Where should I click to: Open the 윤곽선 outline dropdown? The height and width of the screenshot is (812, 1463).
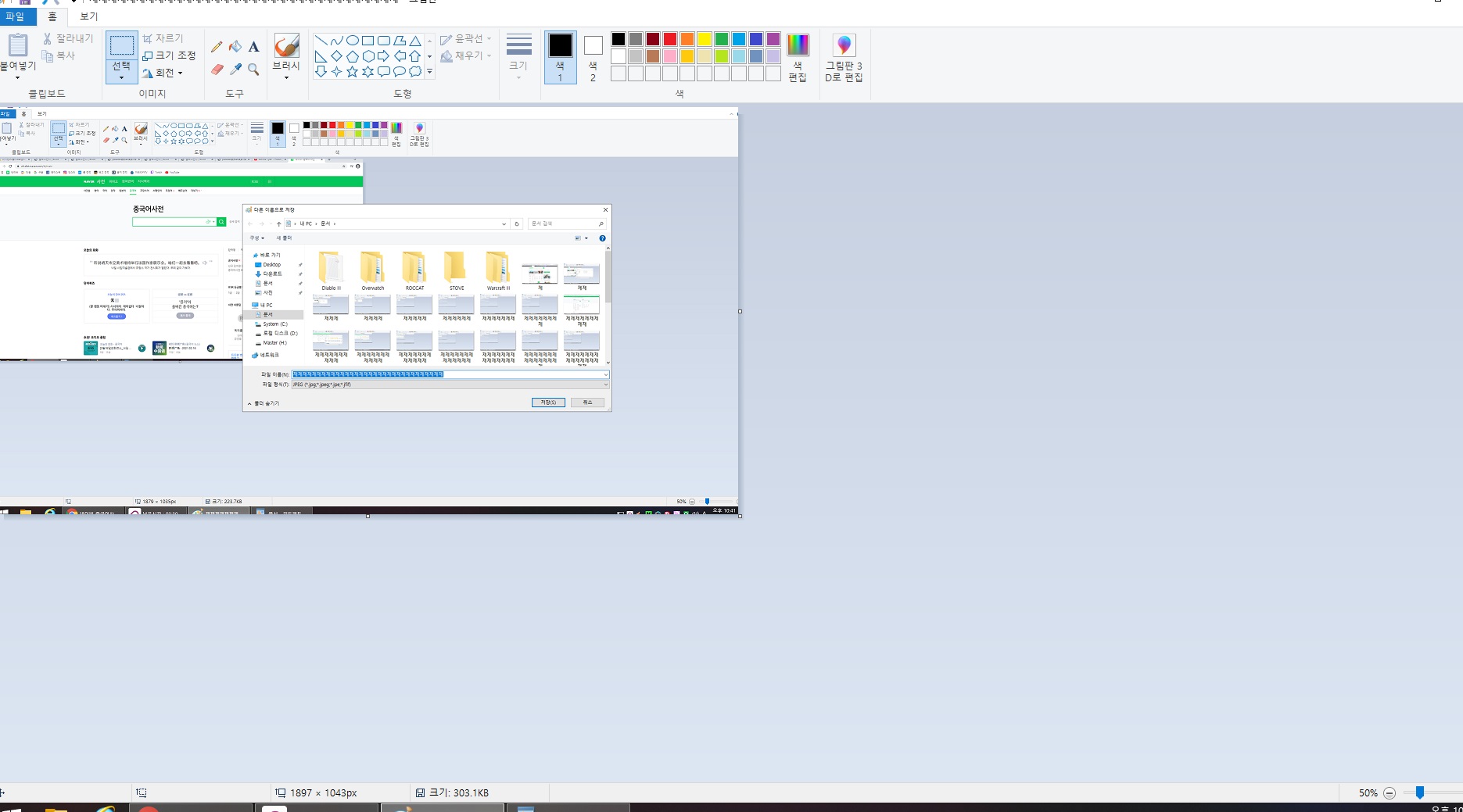(x=466, y=39)
